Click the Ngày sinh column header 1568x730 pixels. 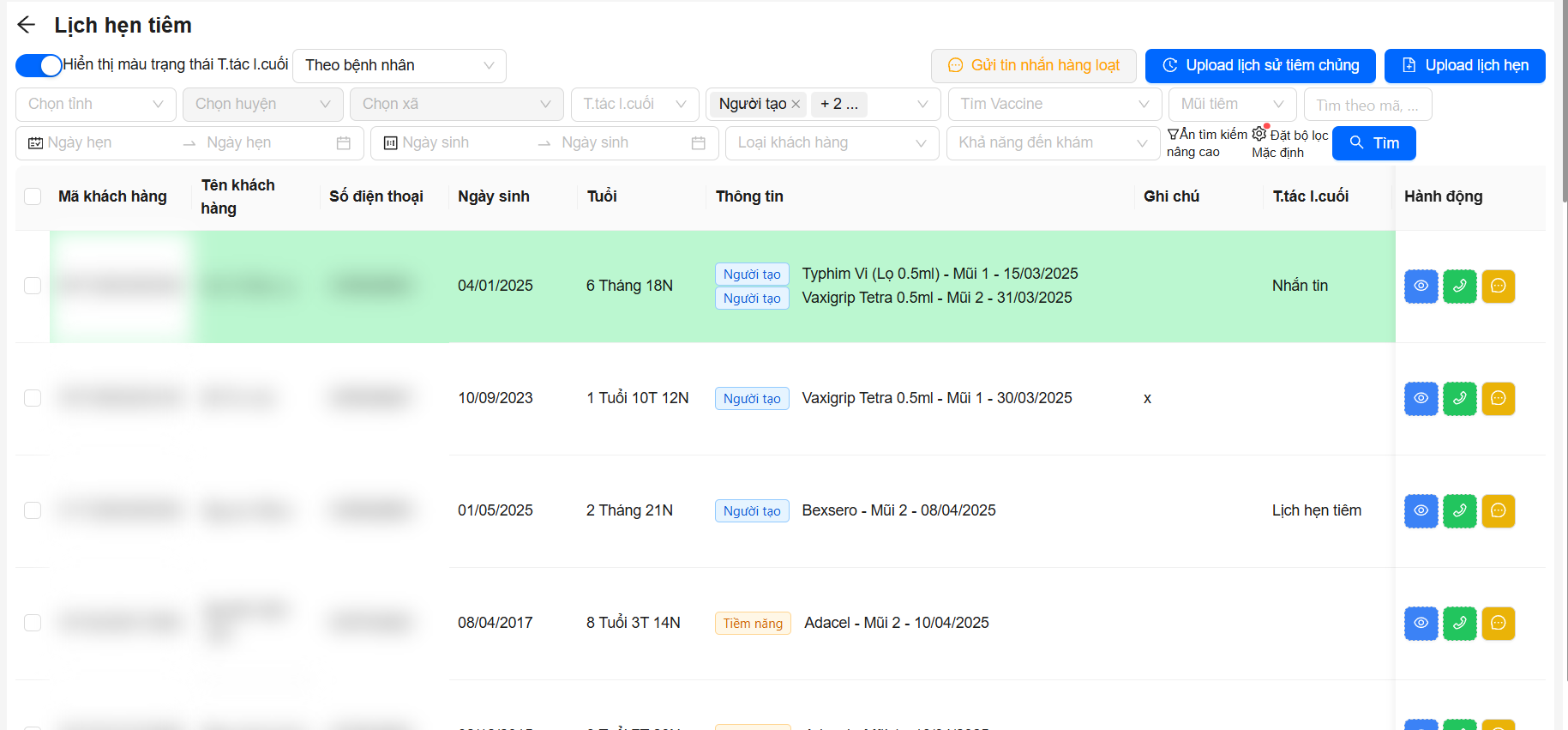[x=493, y=196]
